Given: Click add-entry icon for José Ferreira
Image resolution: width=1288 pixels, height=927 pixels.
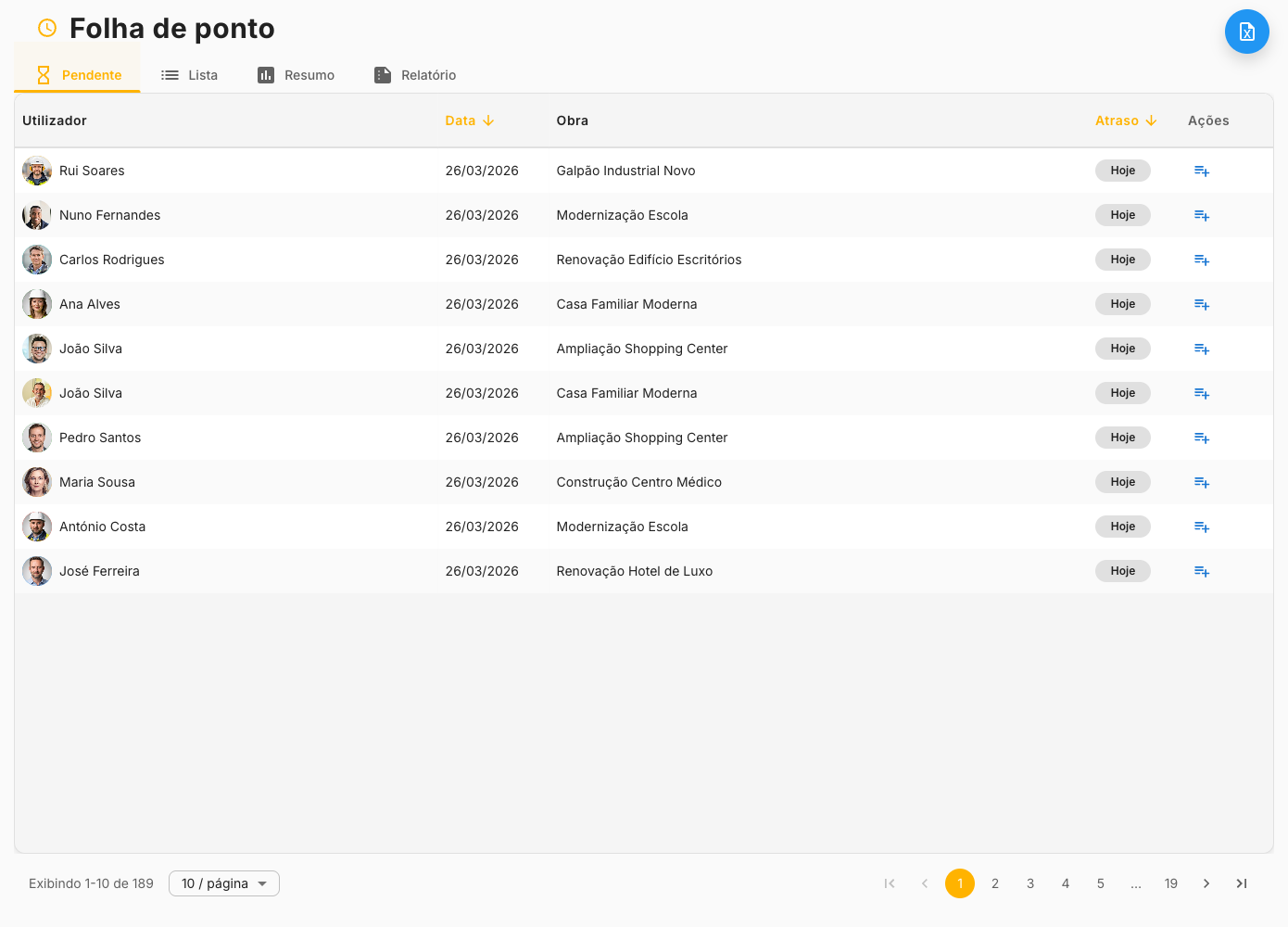Looking at the screenshot, I should 1201,571.
